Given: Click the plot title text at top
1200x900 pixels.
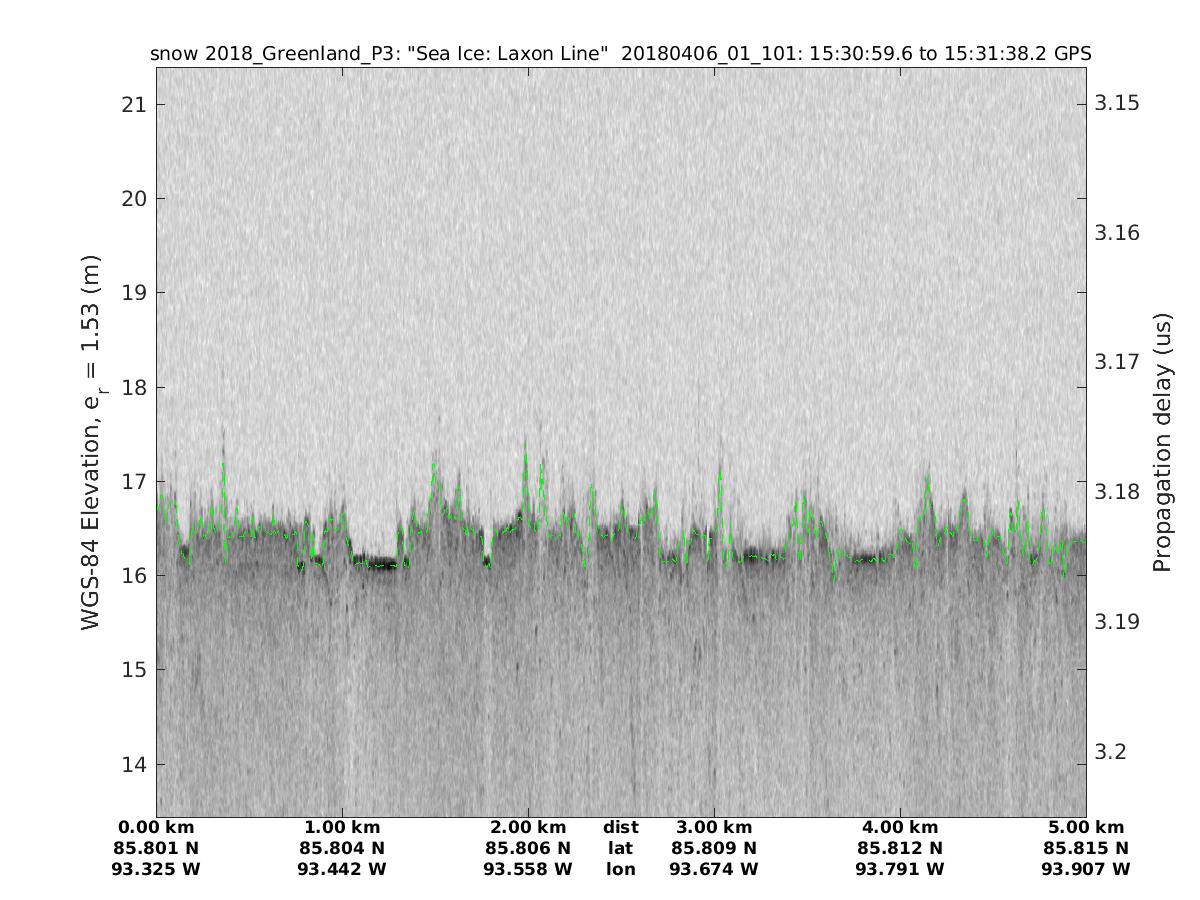Looking at the screenshot, I should (x=620, y=54).
